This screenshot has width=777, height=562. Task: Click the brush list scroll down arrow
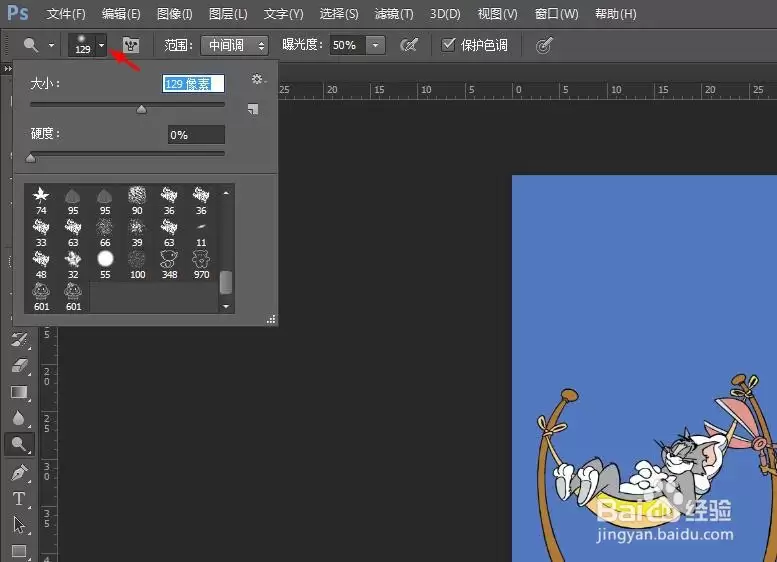click(x=226, y=306)
